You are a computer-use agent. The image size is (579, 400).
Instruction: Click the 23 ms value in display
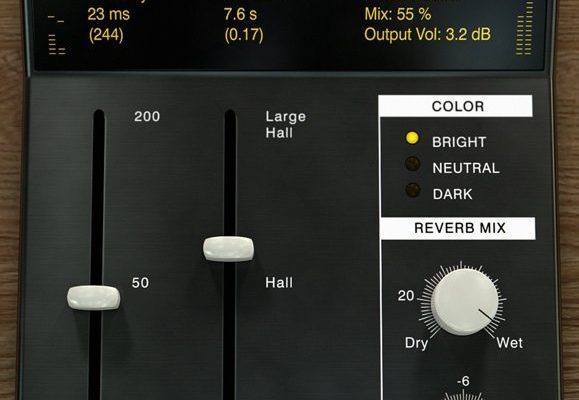(109, 15)
